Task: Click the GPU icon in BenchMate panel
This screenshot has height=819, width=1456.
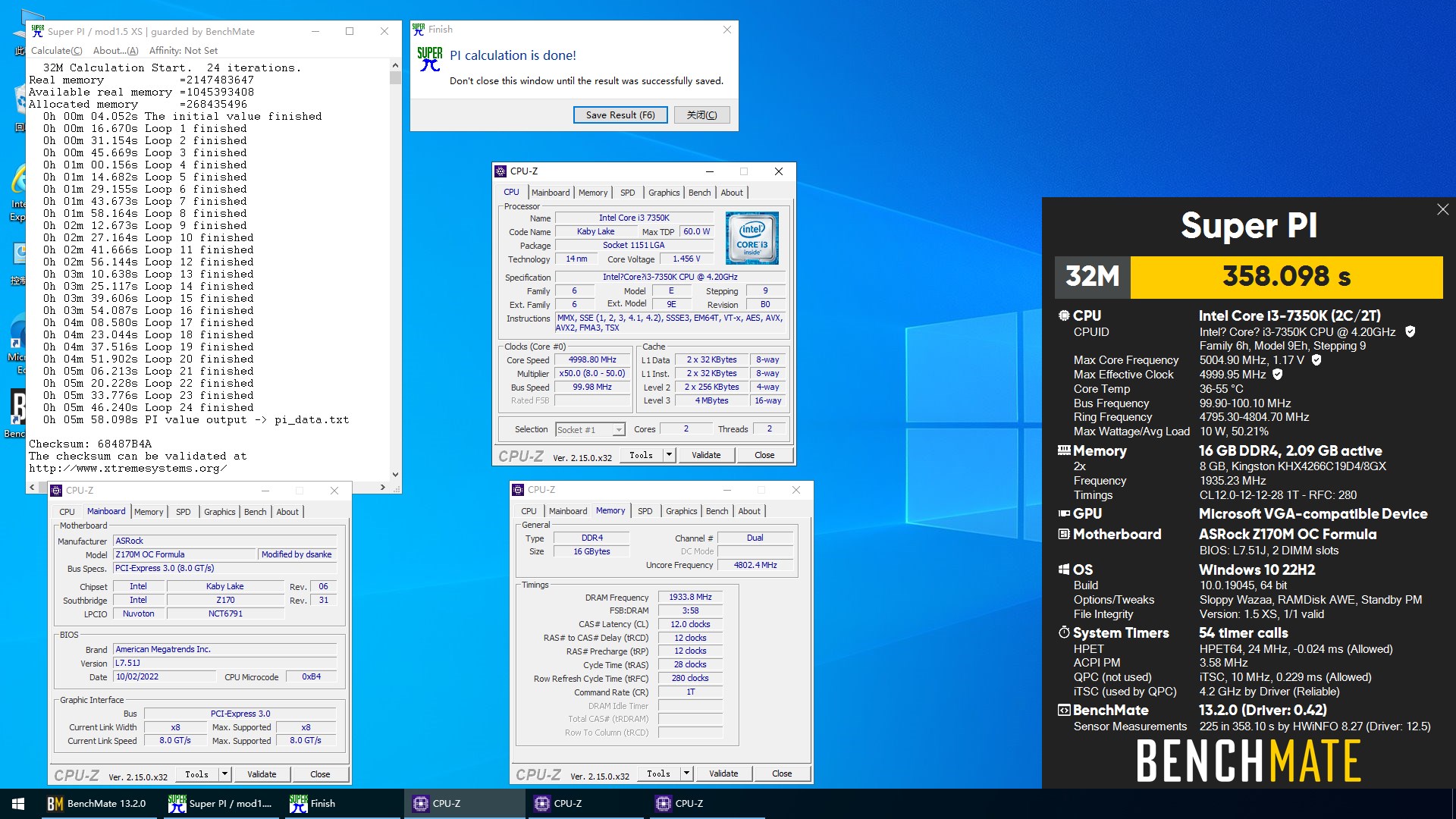Action: tap(1064, 513)
